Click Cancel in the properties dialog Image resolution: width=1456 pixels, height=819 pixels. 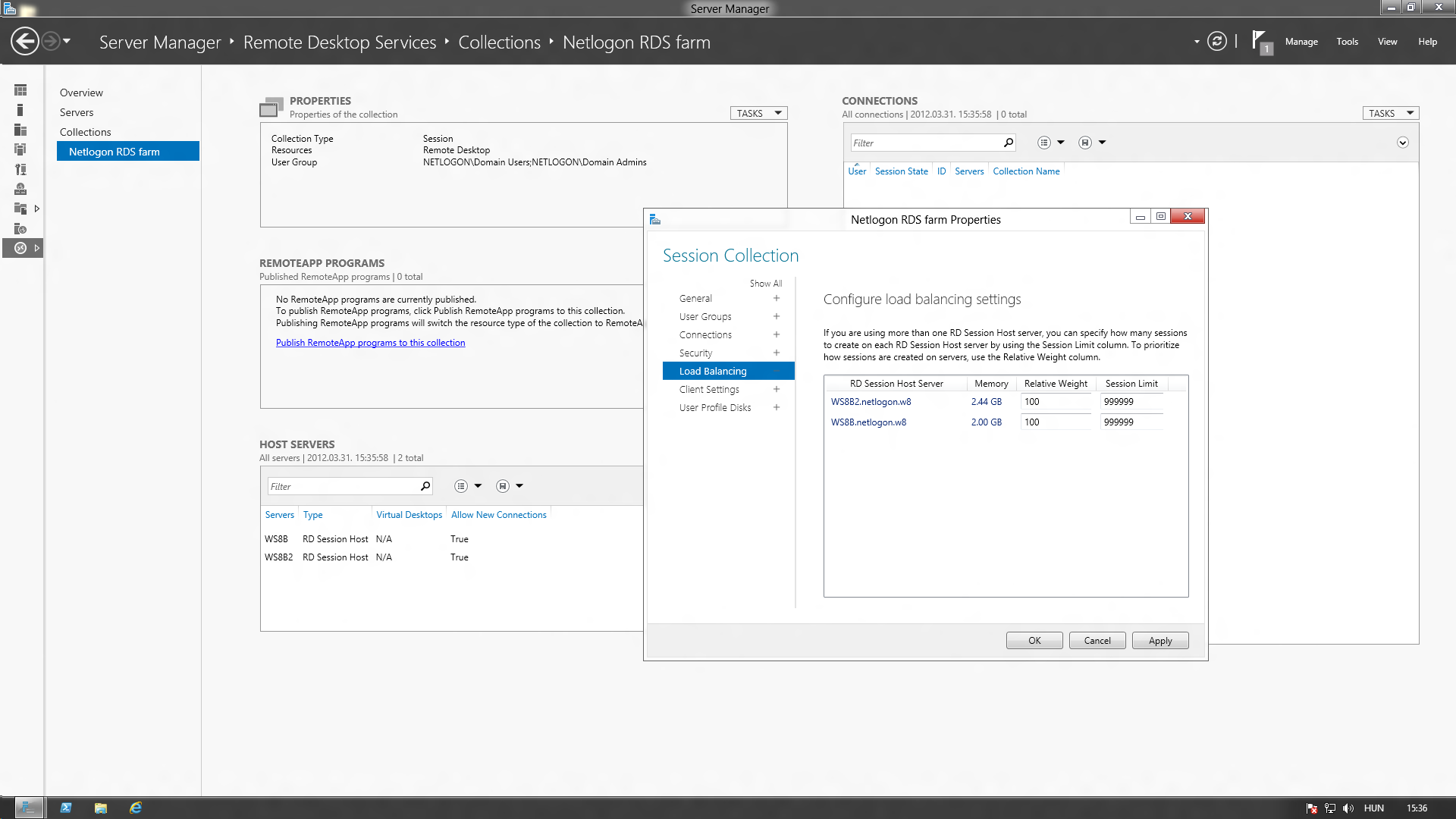pos(1097,641)
